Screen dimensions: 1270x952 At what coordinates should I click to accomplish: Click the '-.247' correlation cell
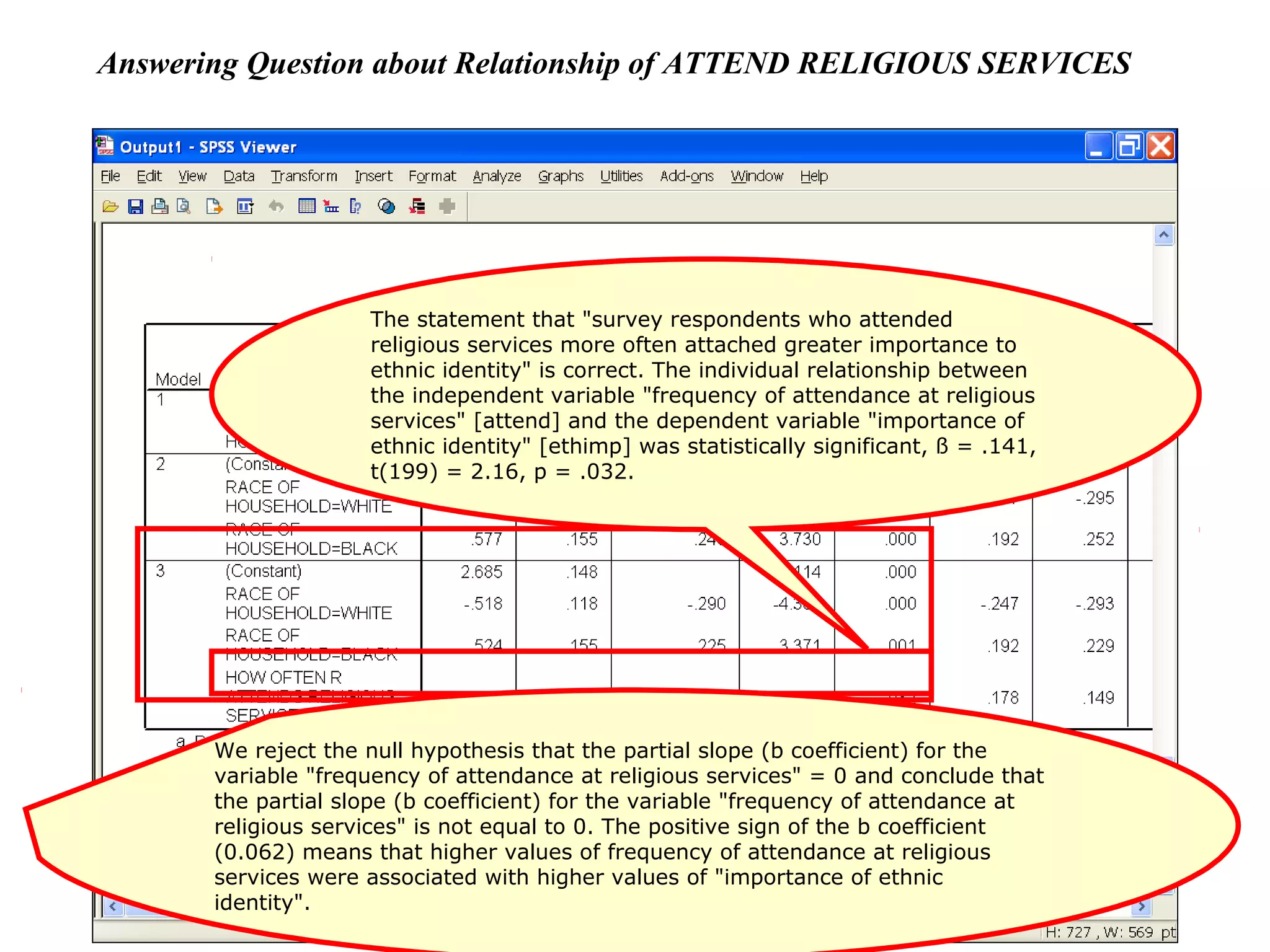point(999,603)
